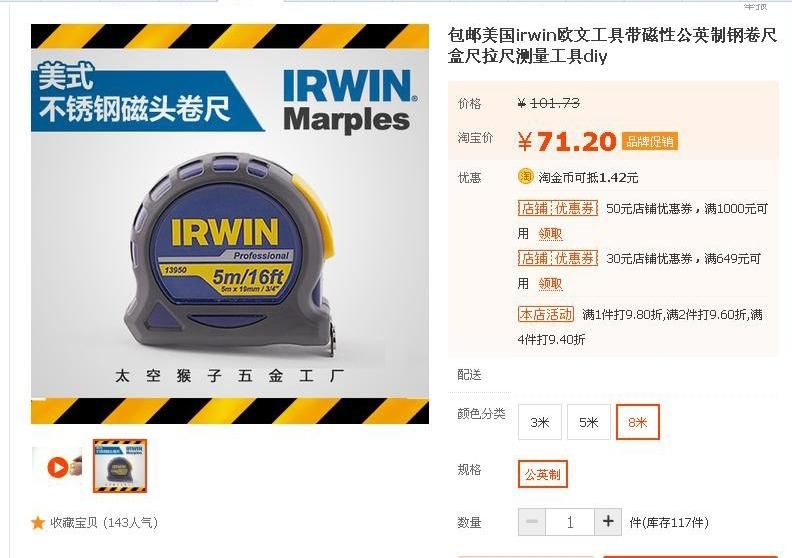
Task: Play the product video thumbnail
Action: (x=57, y=467)
